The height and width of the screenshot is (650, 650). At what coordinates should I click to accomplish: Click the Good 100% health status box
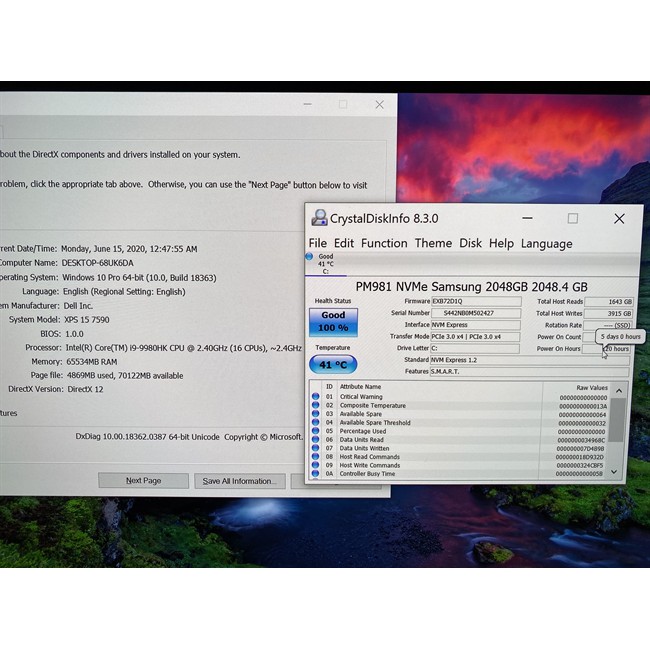click(x=333, y=321)
